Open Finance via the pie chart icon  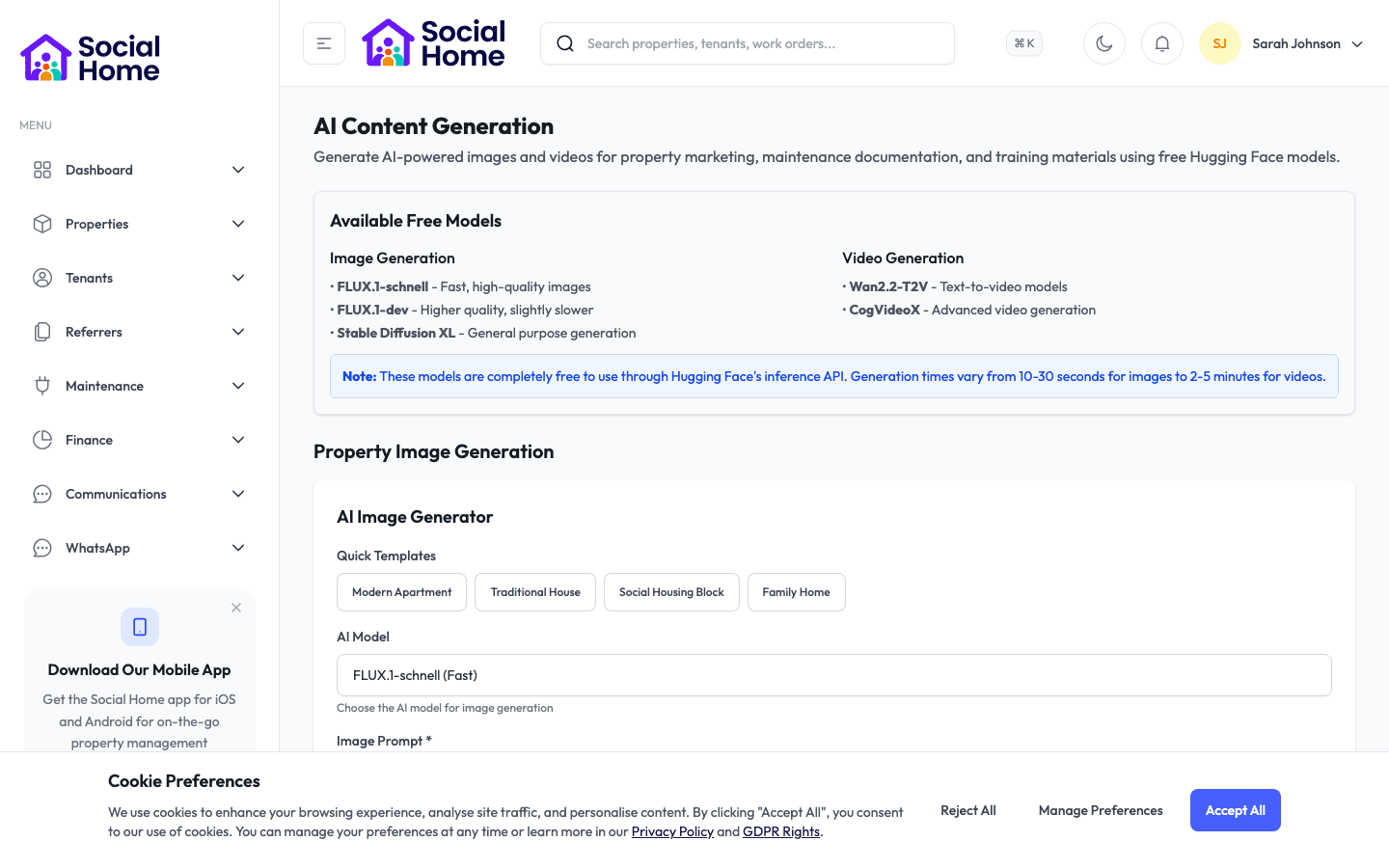[42, 439]
